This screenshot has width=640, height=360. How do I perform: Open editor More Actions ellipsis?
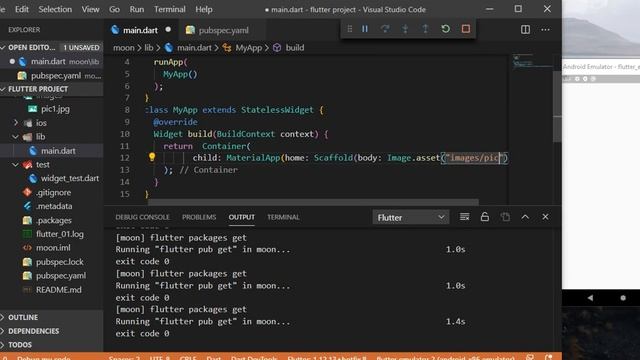[545, 30]
